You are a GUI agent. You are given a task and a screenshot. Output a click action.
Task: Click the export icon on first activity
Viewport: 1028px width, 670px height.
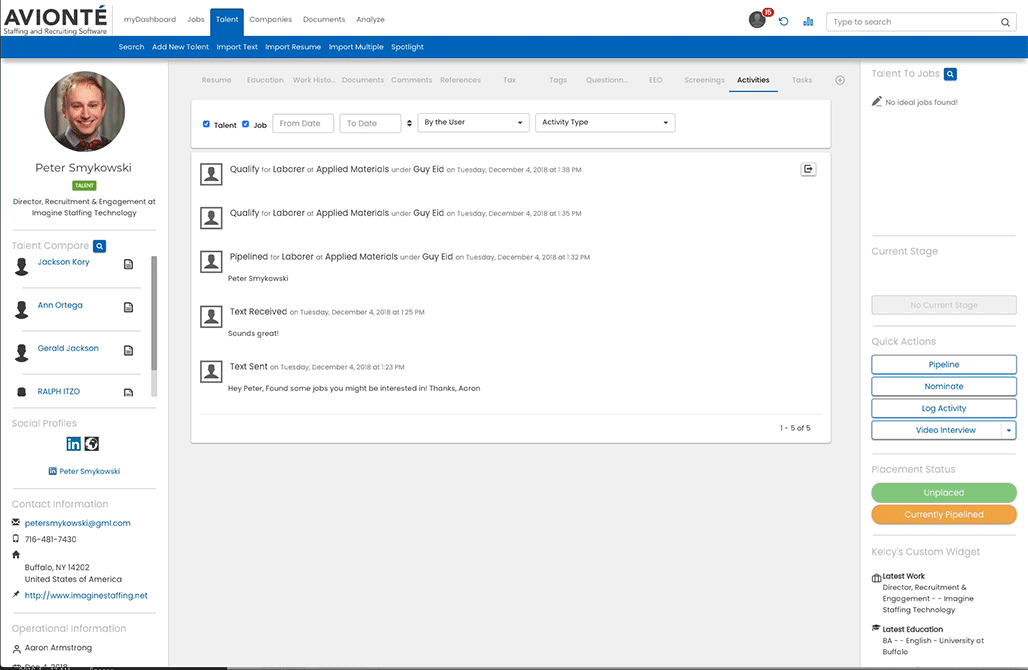pyautogui.click(x=808, y=169)
